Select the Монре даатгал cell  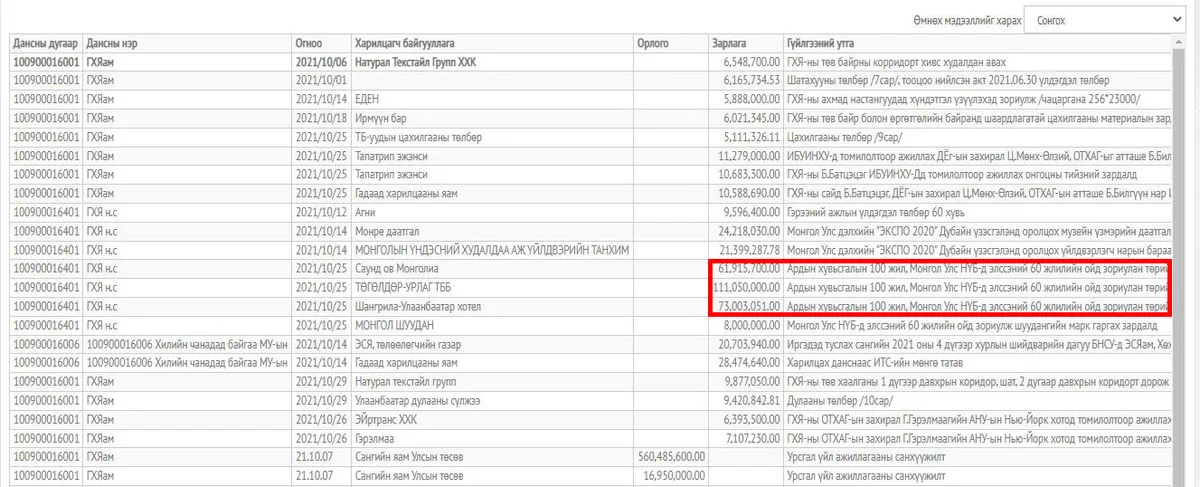coord(491,230)
